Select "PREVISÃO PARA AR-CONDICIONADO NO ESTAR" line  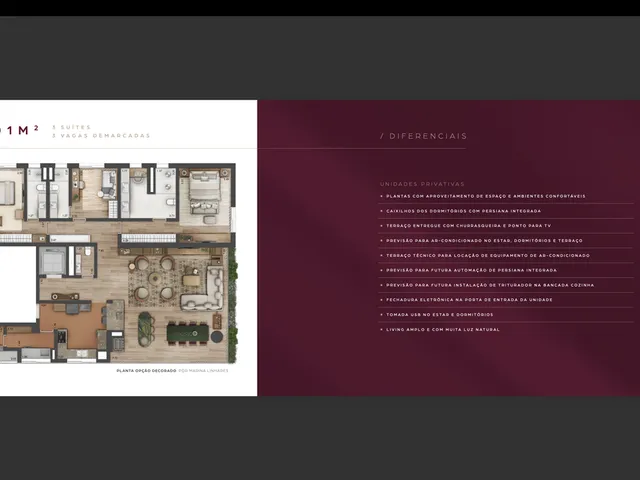(484, 241)
